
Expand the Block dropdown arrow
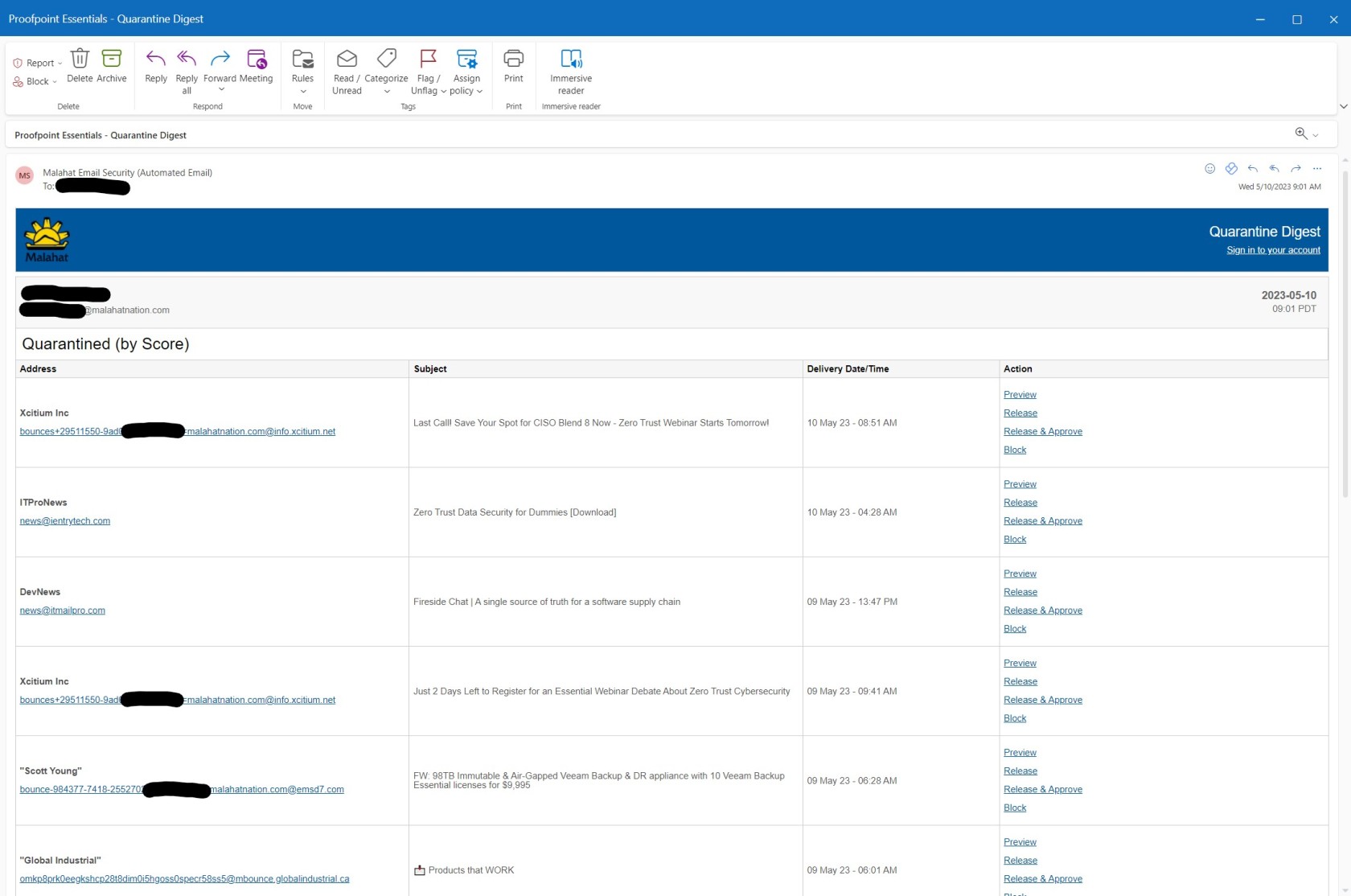click(x=55, y=82)
